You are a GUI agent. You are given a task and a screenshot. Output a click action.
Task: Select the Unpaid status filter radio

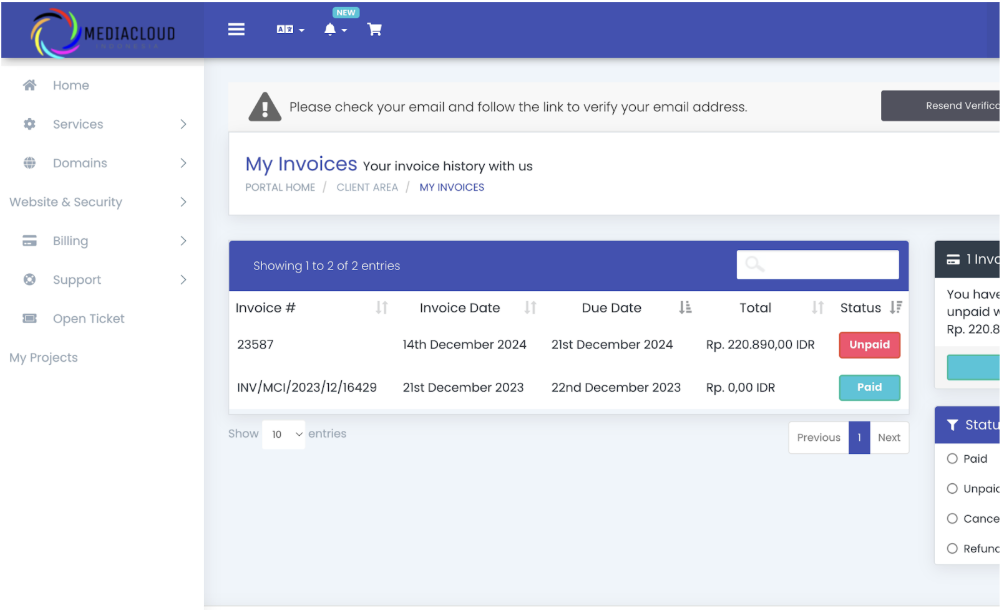(952, 489)
